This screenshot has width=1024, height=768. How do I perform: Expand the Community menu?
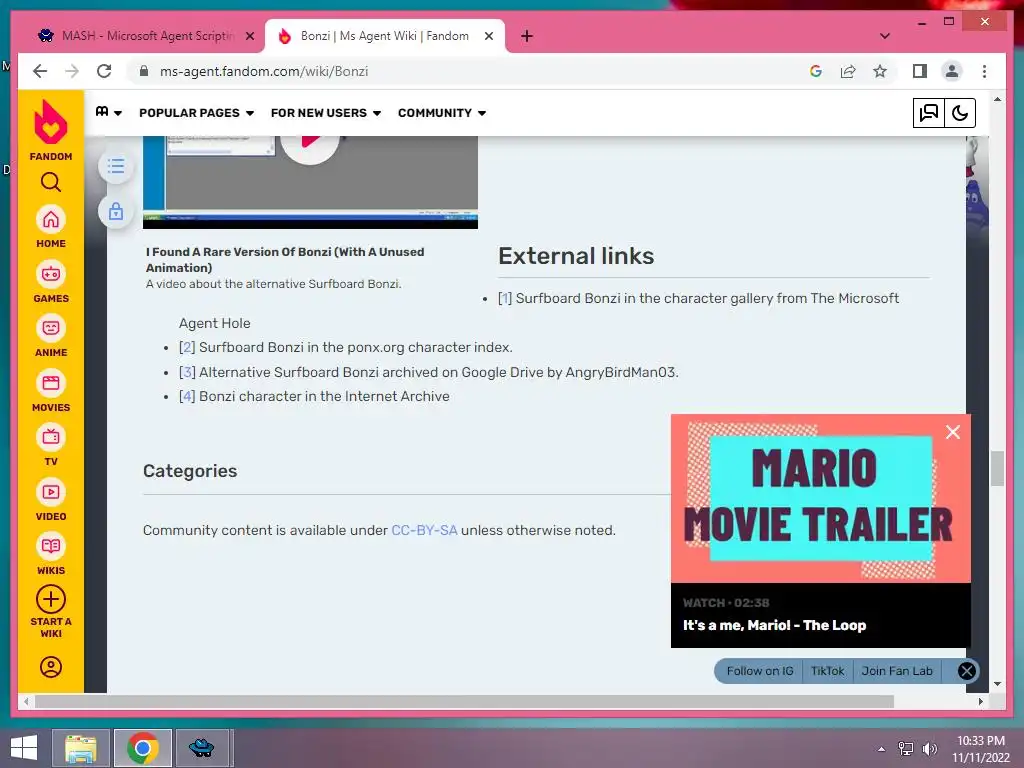coord(442,113)
